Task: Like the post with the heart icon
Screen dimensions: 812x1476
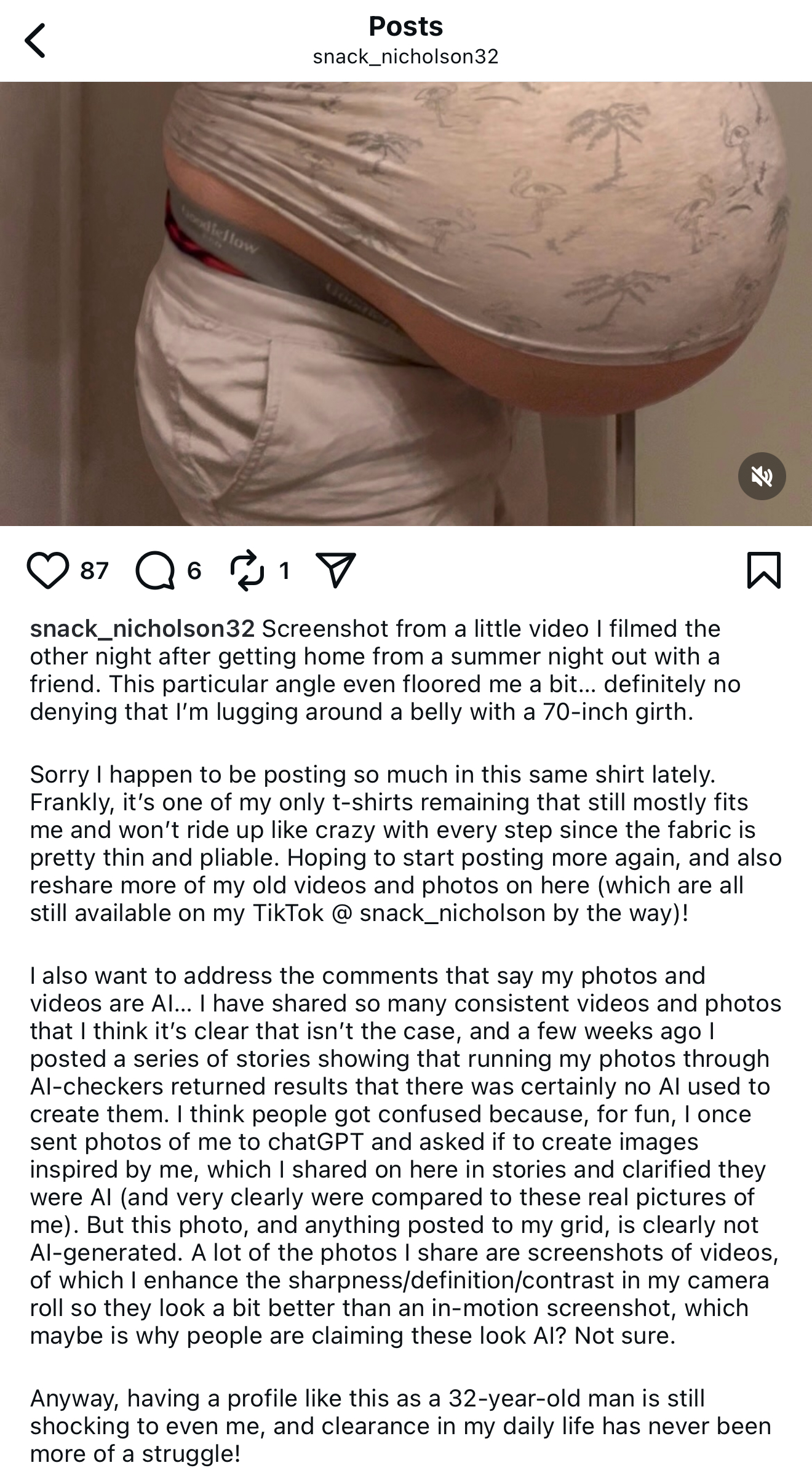Action: pyautogui.click(x=48, y=570)
